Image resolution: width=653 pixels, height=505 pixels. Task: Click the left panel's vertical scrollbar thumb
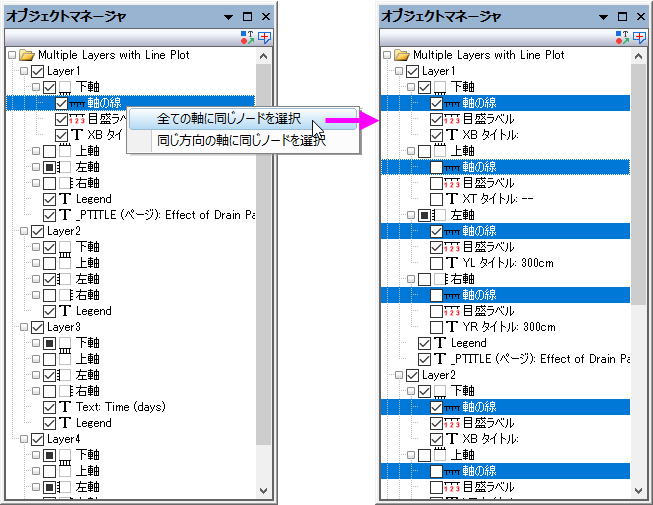(264, 255)
